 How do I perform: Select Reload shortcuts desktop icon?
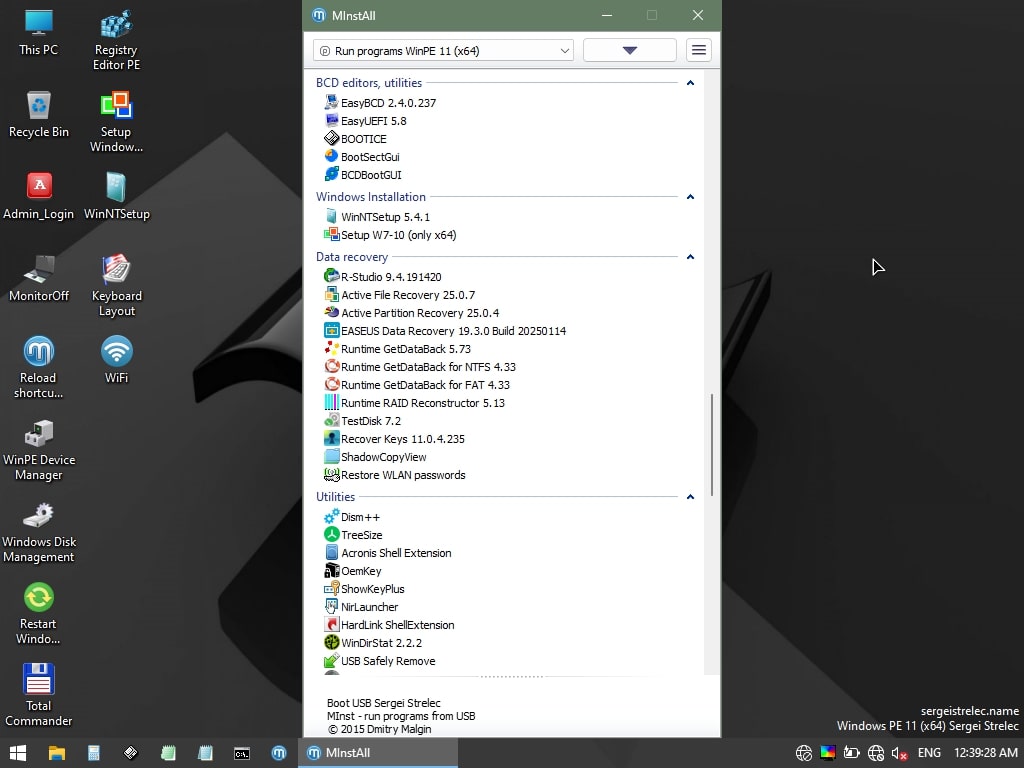(x=39, y=368)
